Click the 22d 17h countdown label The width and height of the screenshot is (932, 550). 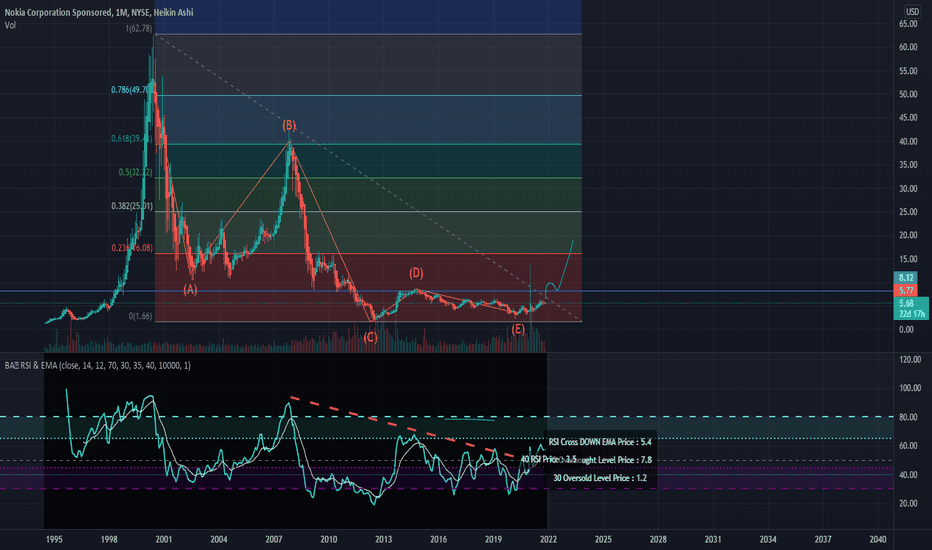911,313
